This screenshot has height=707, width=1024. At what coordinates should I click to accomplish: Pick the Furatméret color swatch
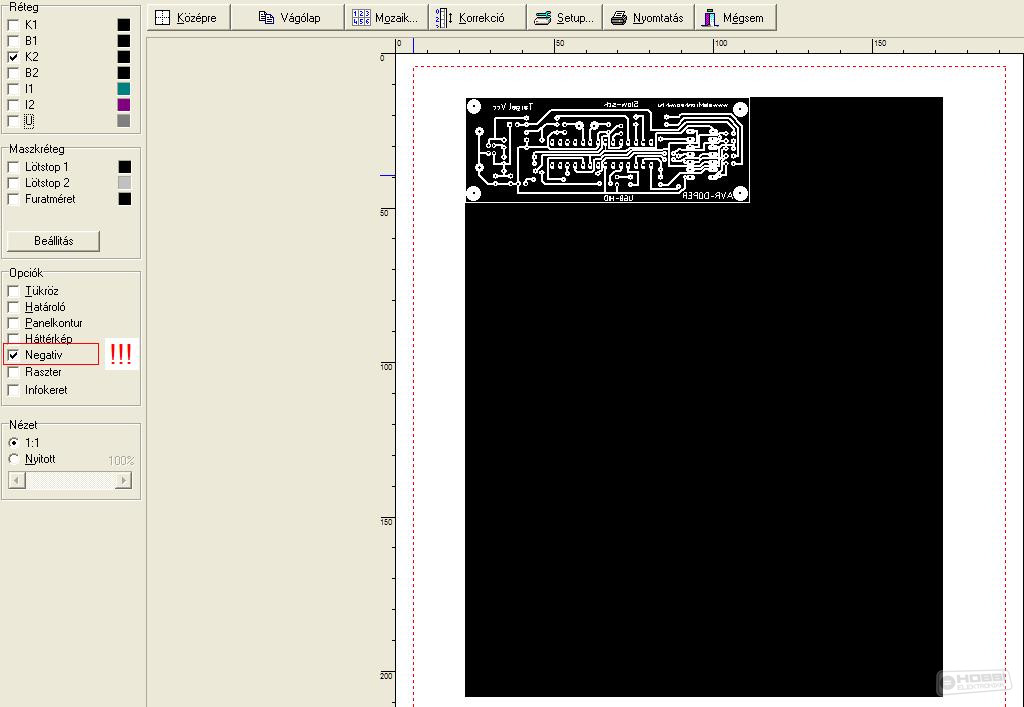[x=125, y=199]
